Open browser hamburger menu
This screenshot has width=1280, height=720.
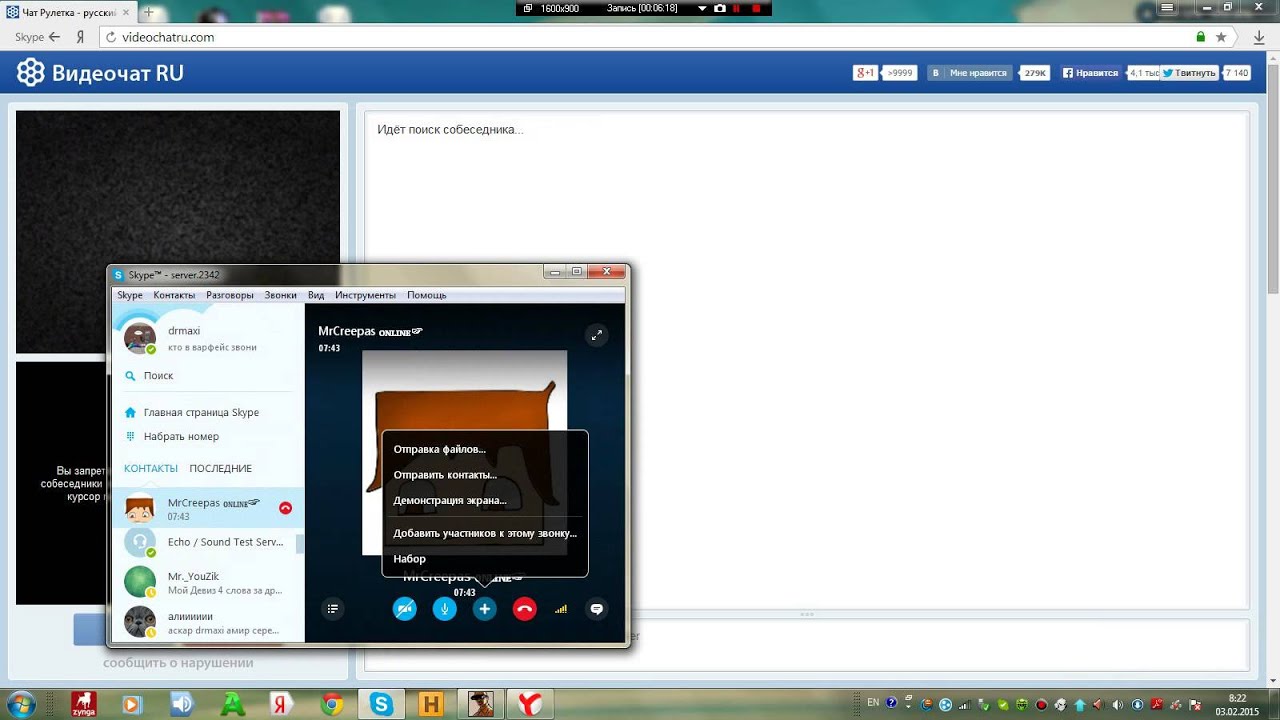tap(1166, 7)
